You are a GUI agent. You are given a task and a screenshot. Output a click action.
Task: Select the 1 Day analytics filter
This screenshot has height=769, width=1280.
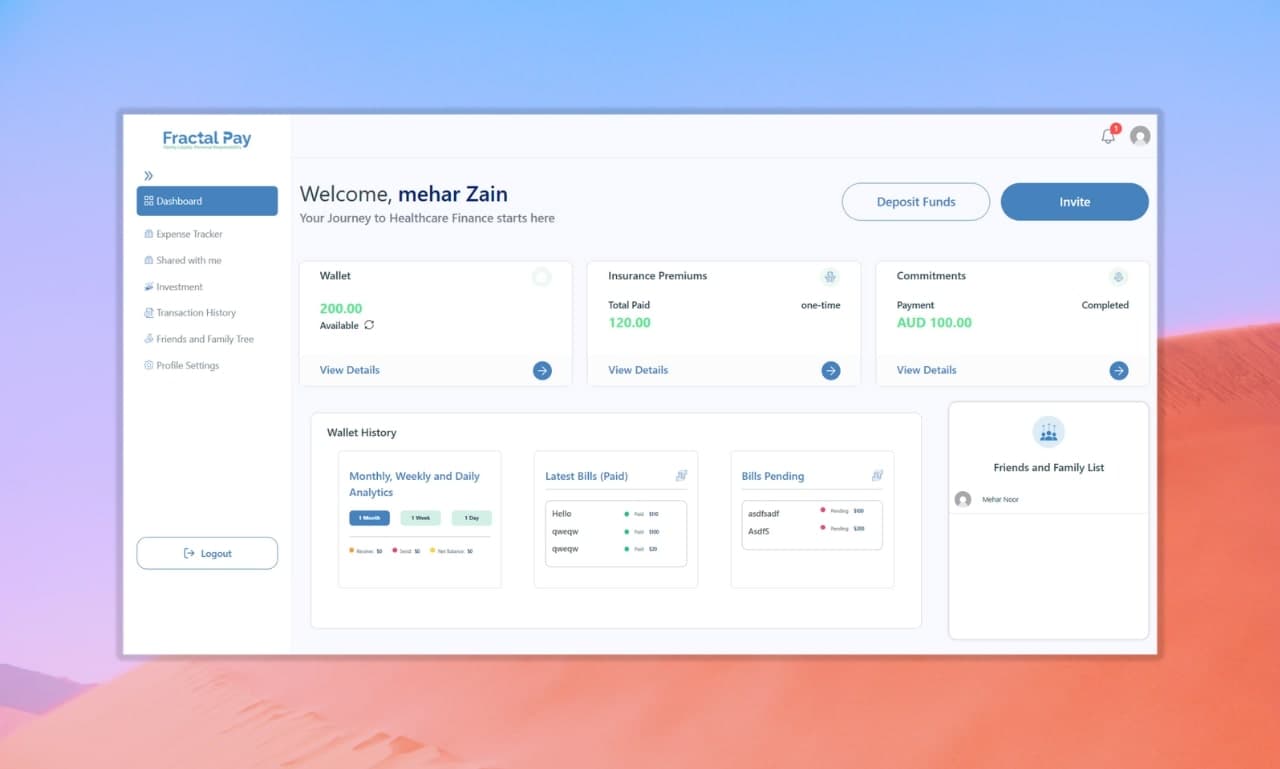click(471, 518)
